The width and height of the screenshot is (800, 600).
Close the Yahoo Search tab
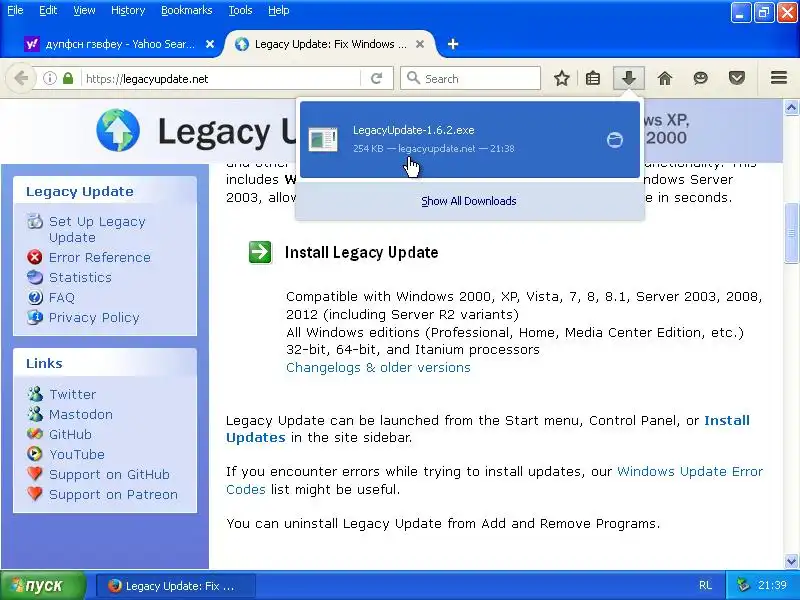[210, 44]
